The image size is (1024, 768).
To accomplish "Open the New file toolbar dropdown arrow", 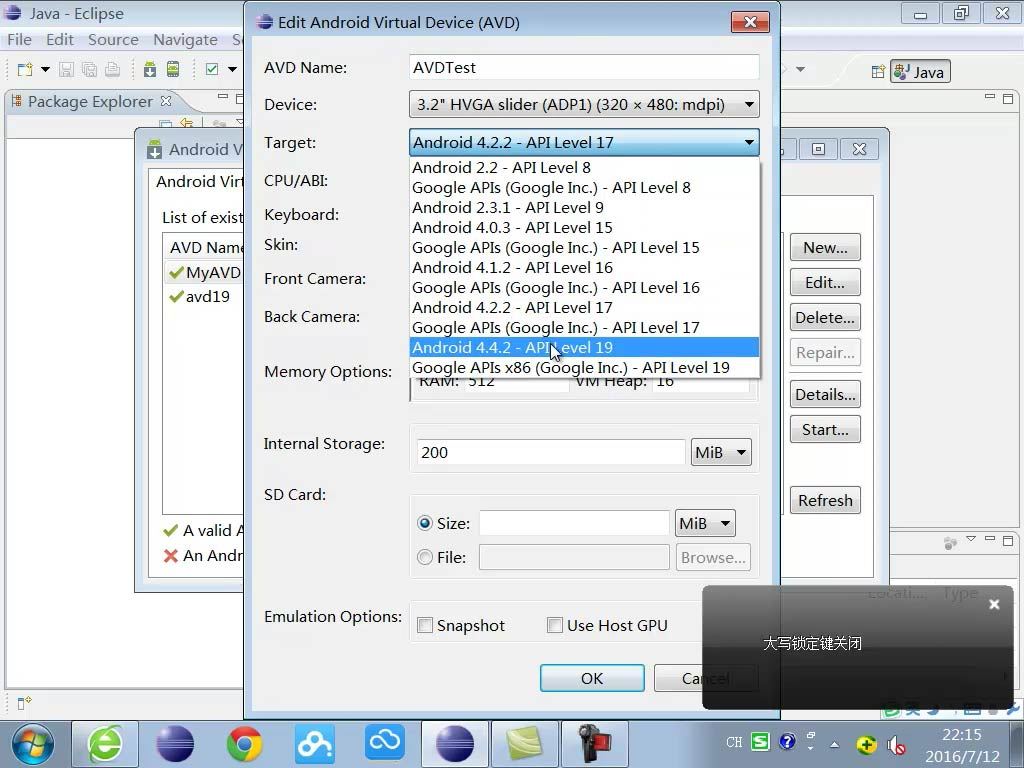I will (x=45, y=69).
